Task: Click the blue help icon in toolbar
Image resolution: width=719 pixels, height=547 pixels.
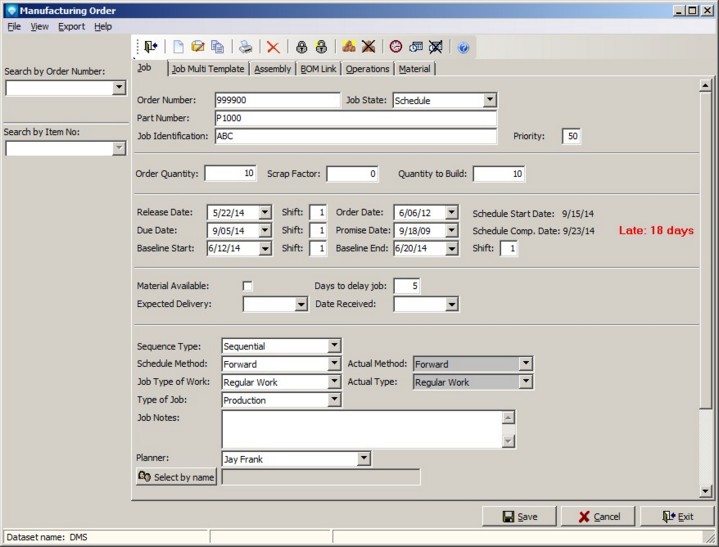Action: point(463,47)
